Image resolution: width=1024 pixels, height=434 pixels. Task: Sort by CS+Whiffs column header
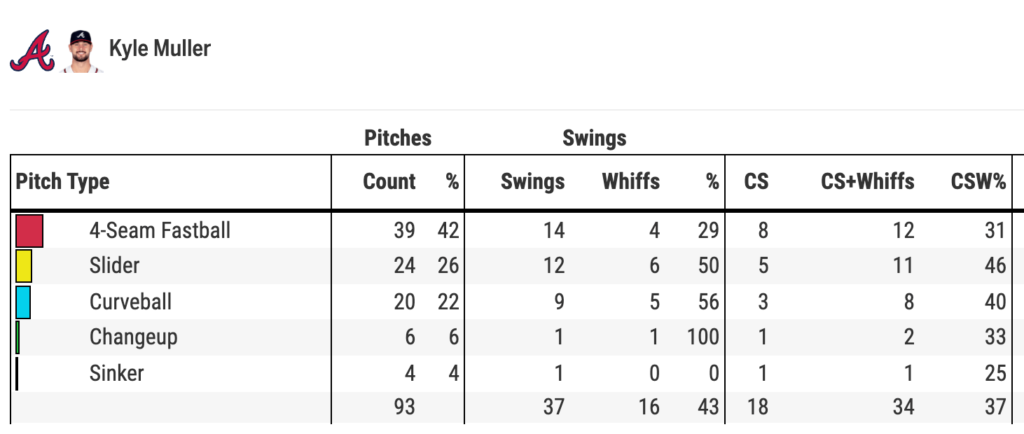[x=870, y=182]
